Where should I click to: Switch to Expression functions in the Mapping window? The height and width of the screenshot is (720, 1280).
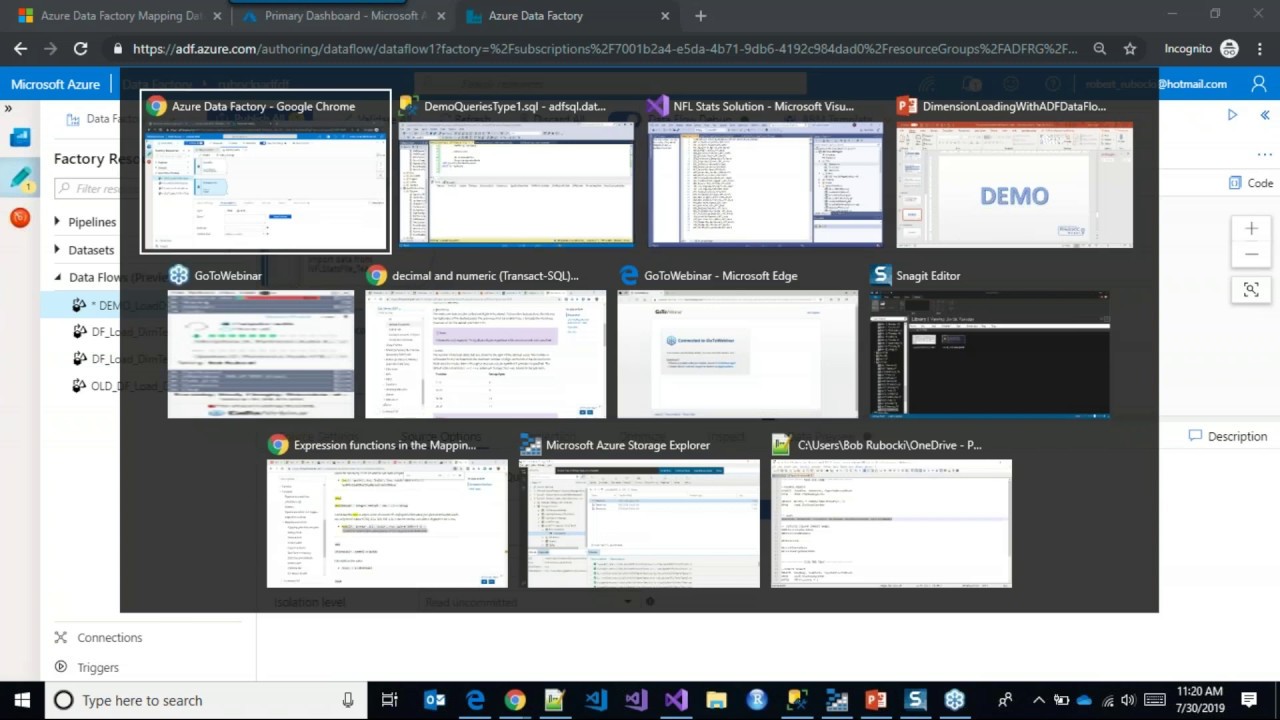click(x=387, y=513)
